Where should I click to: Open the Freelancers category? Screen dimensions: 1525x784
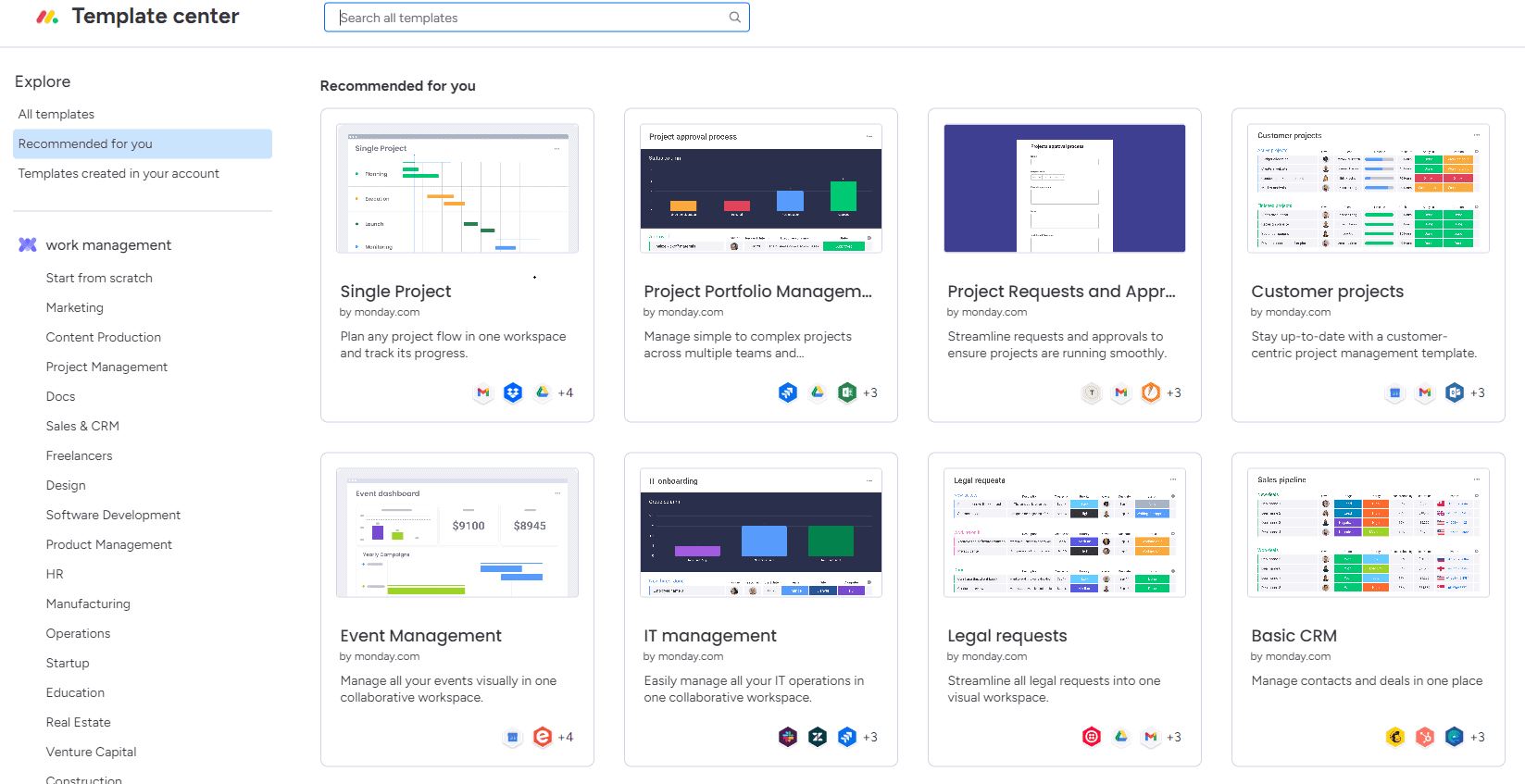click(x=80, y=455)
